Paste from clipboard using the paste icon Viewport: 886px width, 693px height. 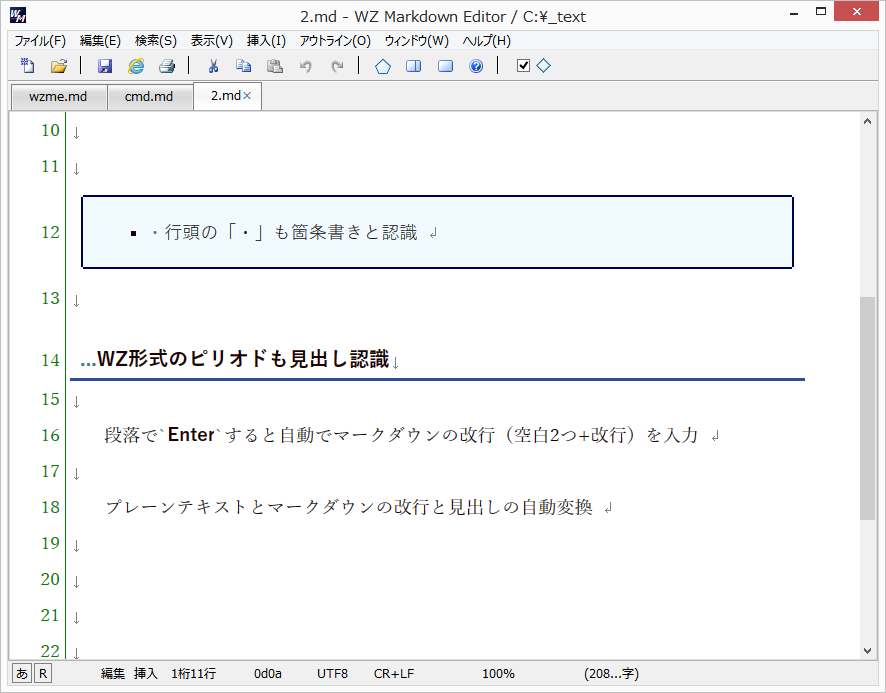[275, 66]
